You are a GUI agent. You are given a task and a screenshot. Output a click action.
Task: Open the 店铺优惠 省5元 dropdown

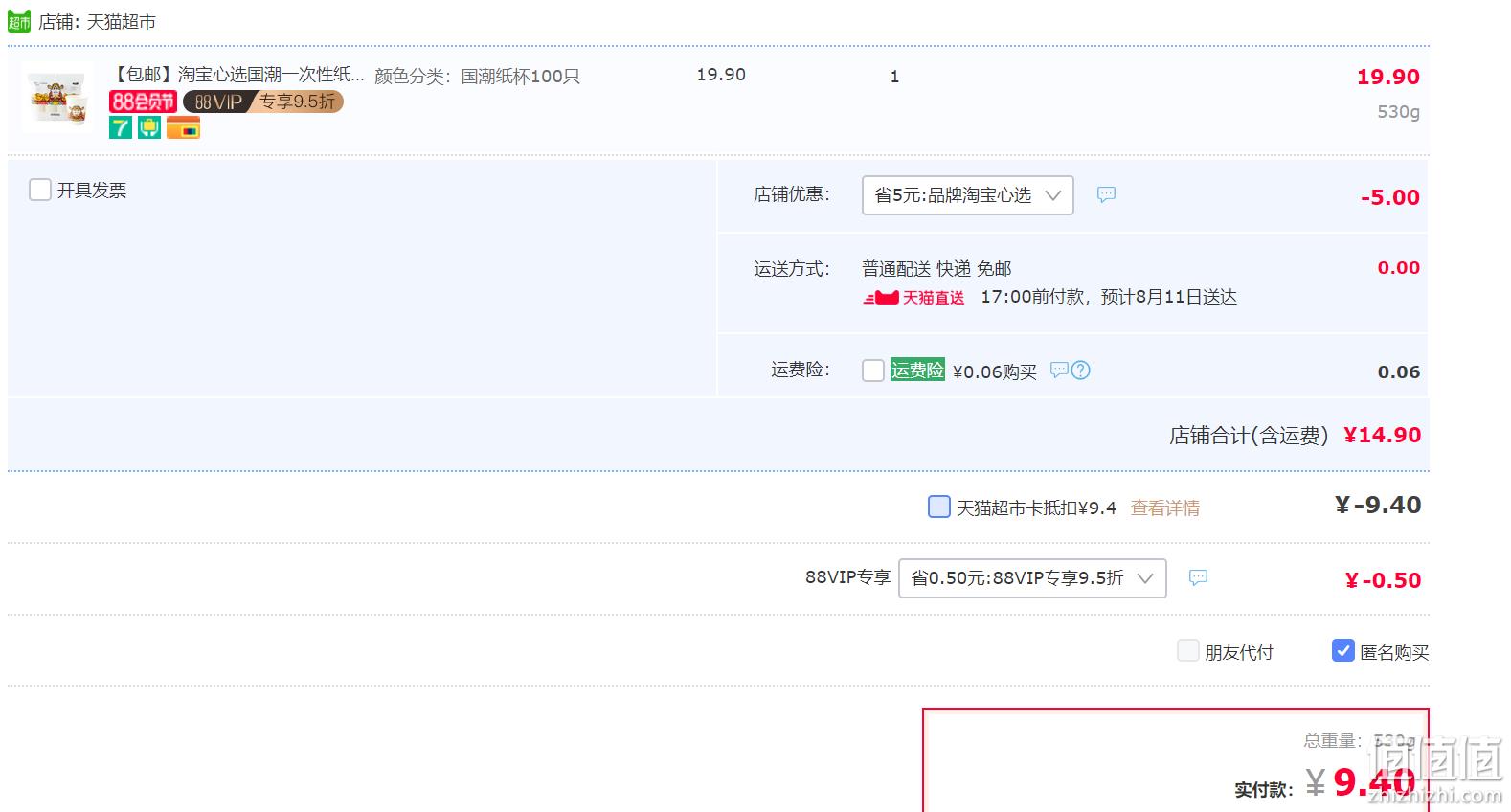point(967,195)
